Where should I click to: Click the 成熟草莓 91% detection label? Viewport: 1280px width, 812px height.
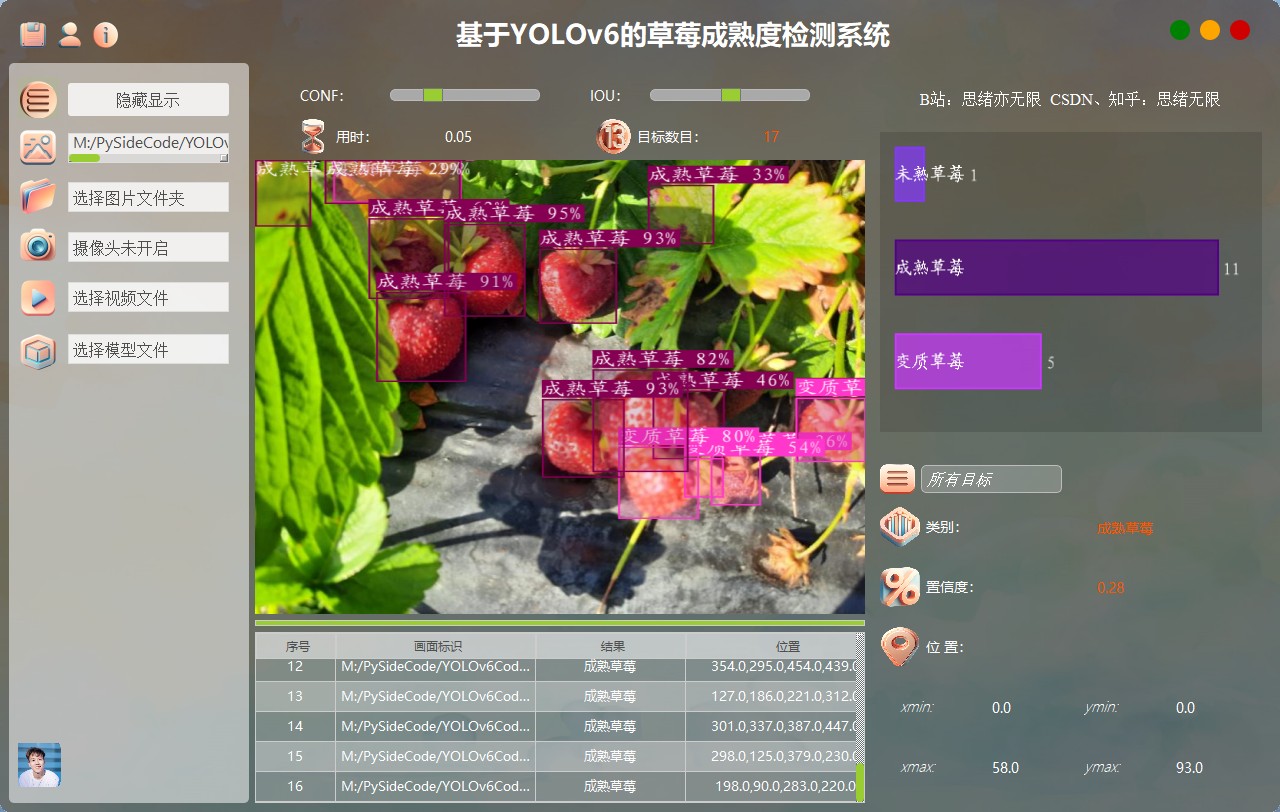coord(446,282)
